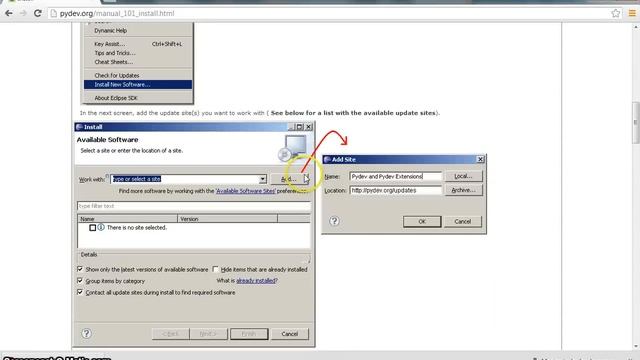Select Install New Software menu entry

point(138,84)
